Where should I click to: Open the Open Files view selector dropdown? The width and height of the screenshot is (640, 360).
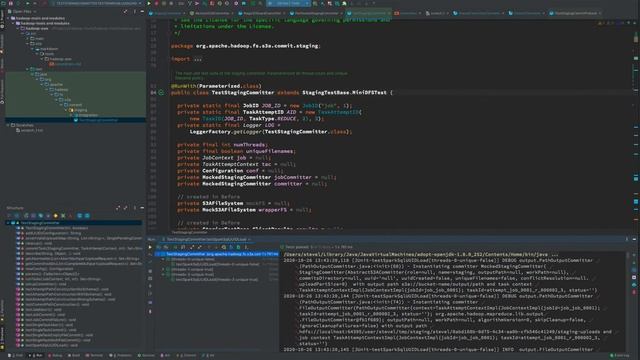[x=25, y=11]
